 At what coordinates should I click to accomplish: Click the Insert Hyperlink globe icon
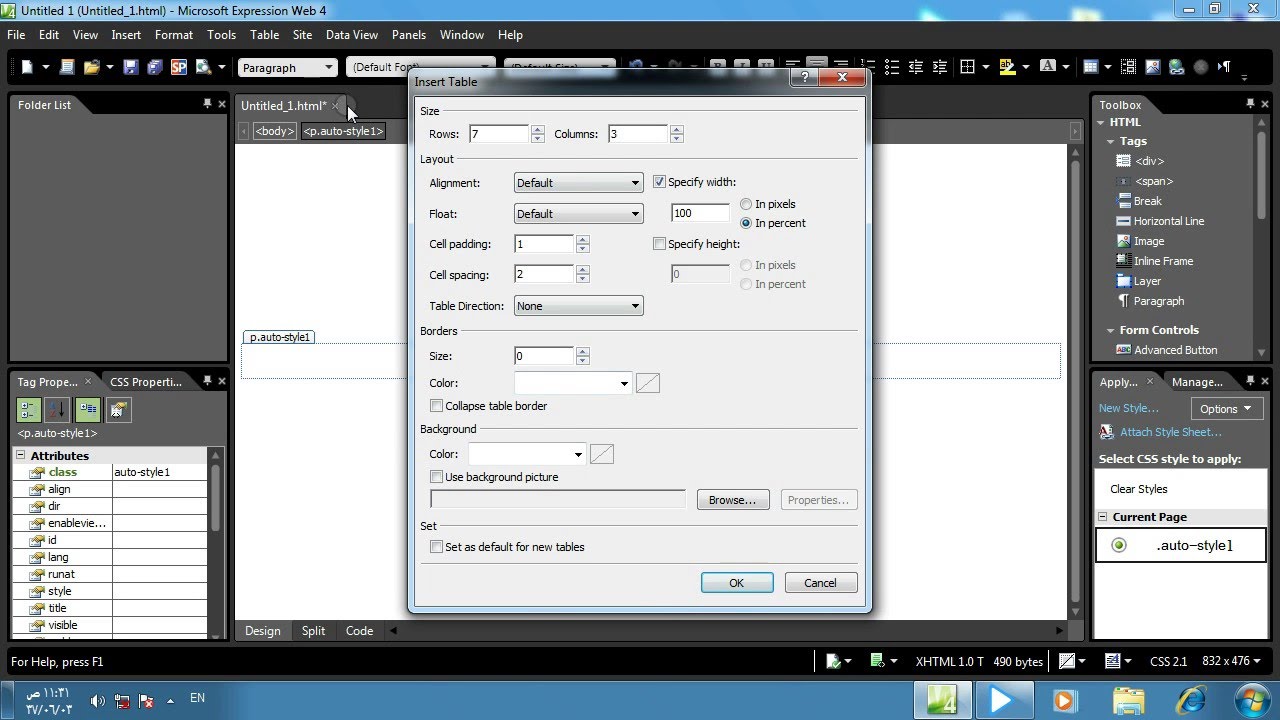(x=1176, y=67)
